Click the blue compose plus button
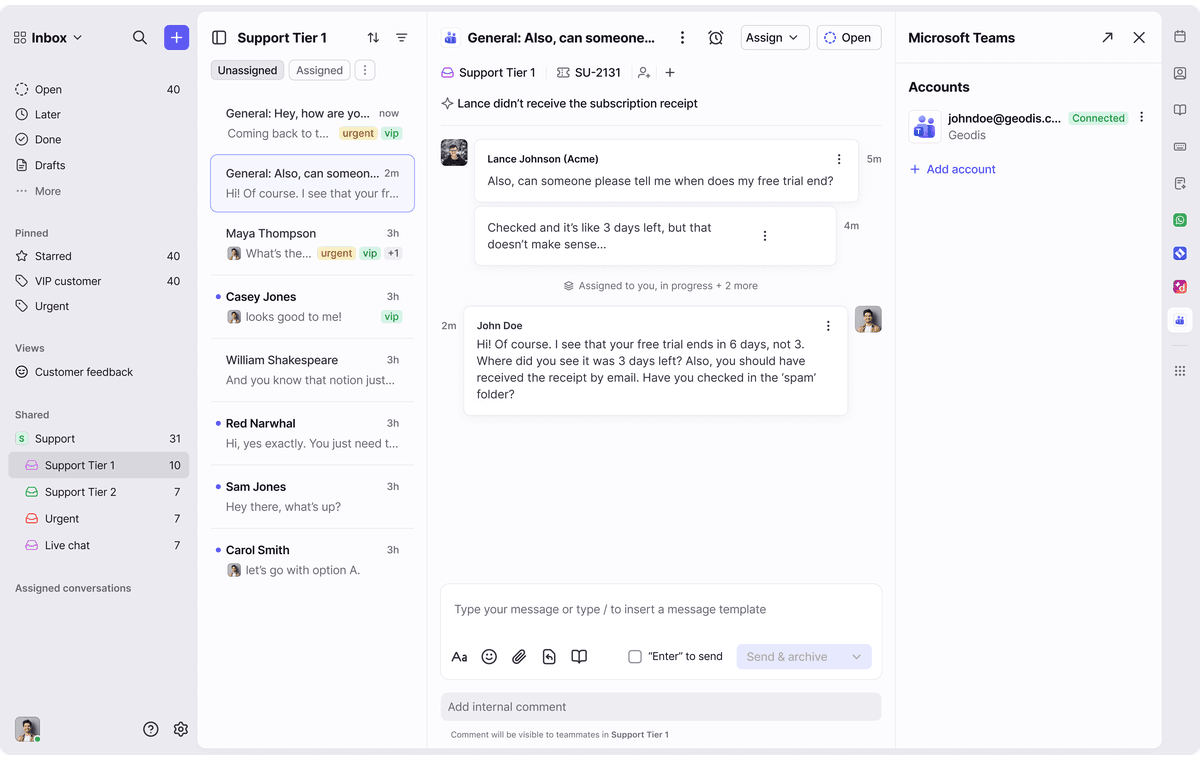 [176, 38]
